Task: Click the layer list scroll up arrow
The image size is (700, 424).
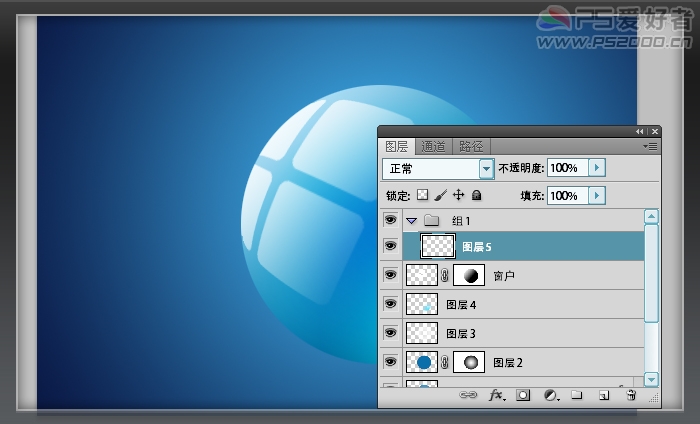Action: [x=651, y=216]
